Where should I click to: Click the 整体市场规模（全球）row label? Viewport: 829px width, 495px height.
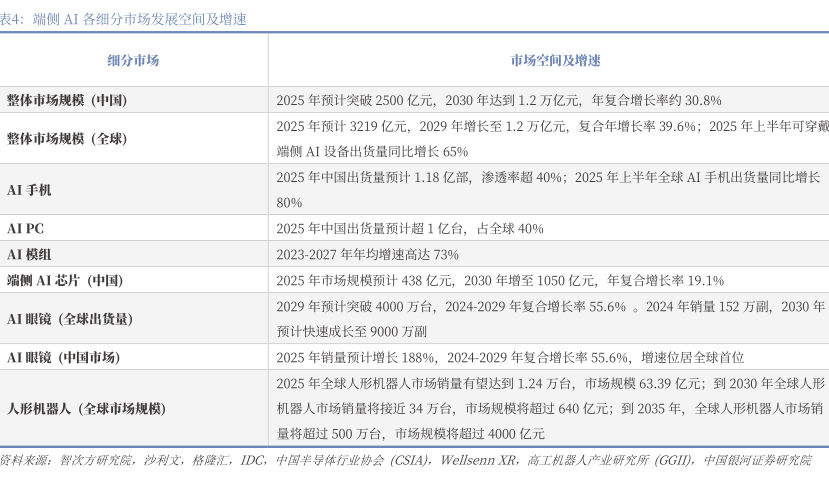click(x=67, y=138)
